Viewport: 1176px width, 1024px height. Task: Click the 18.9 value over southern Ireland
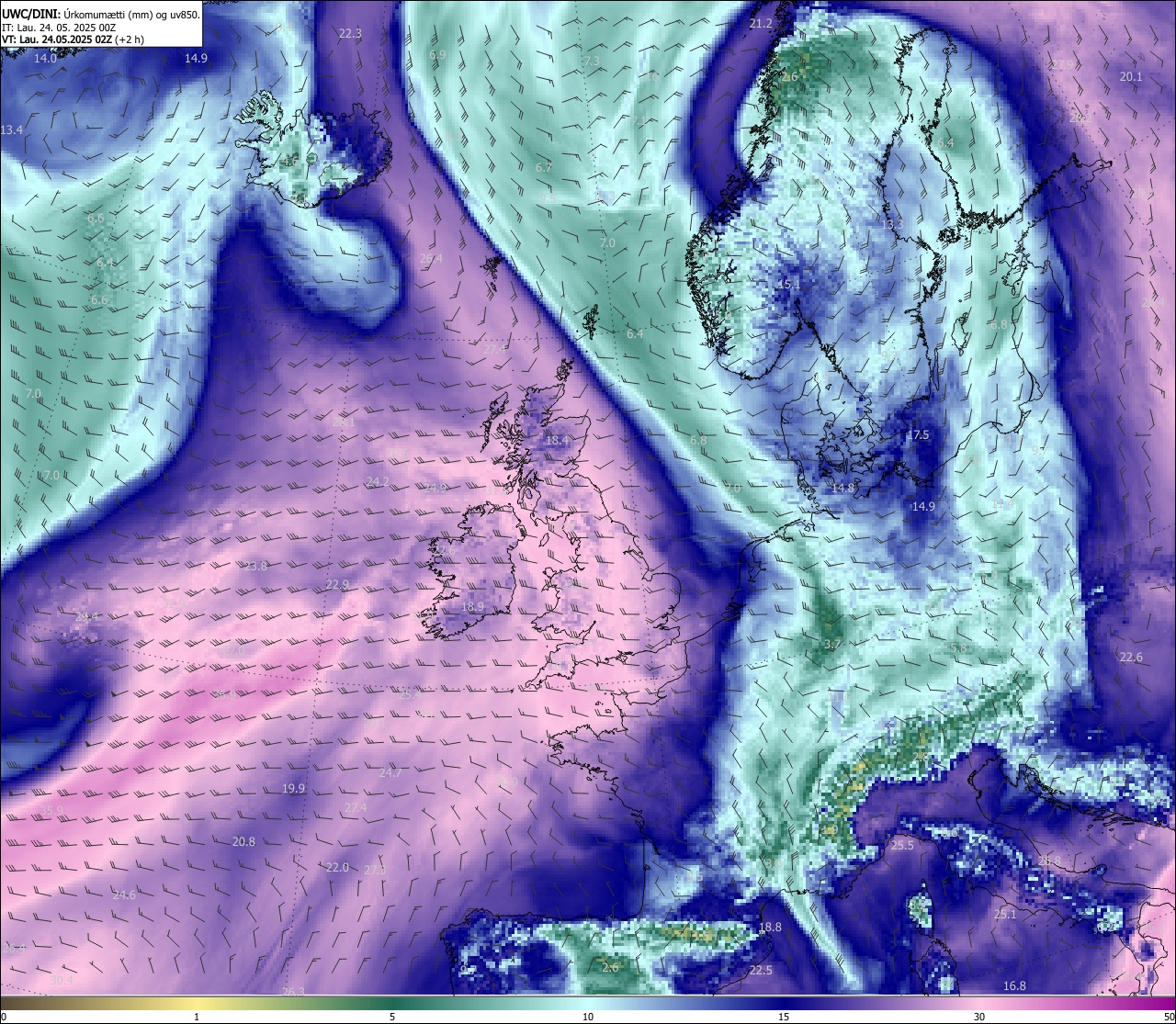pos(472,606)
